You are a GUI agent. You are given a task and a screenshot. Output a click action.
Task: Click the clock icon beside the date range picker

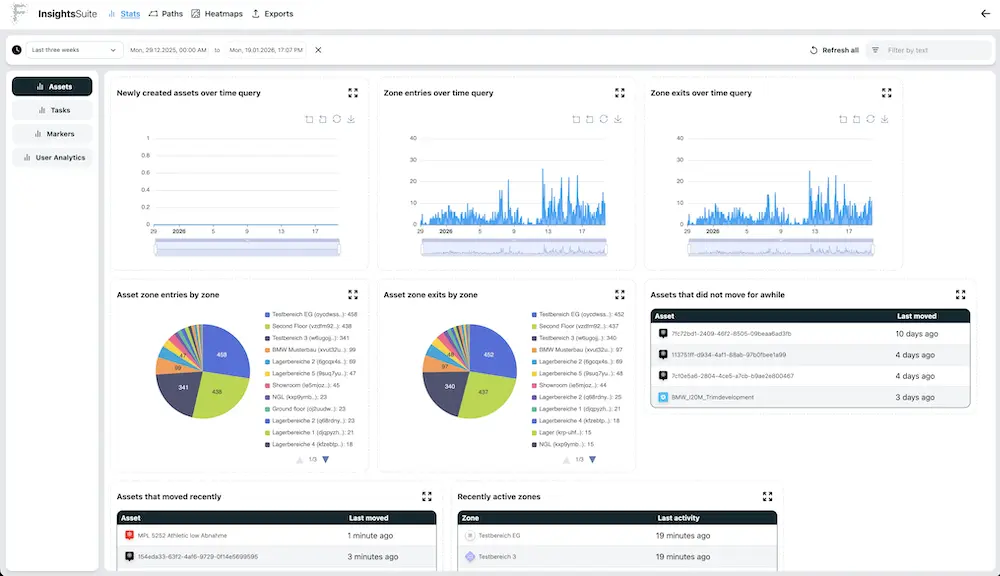point(16,48)
